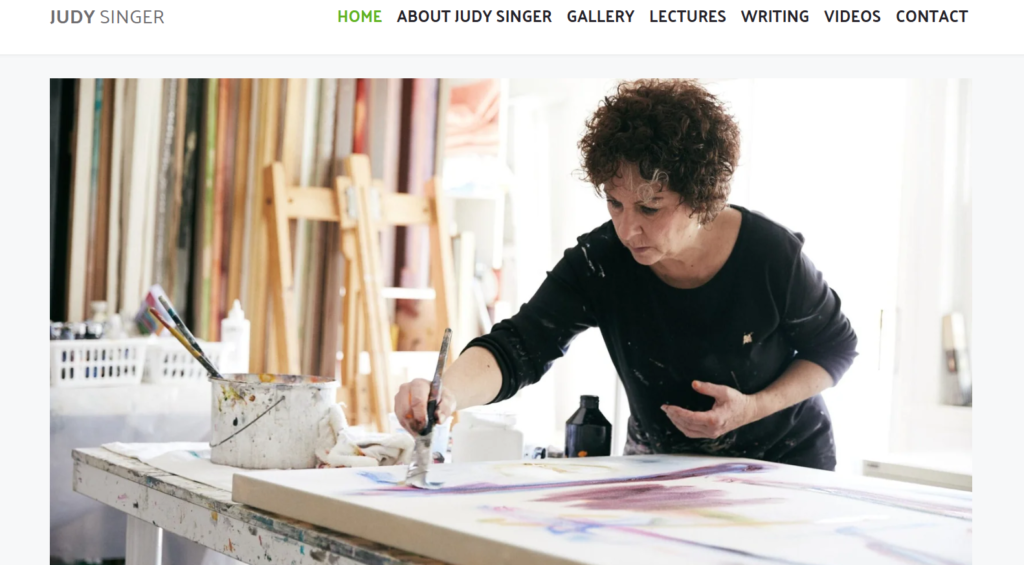This screenshot has width=1024, height=565.
Task: Go to the About Judy Singer page
Action: (474, 16)
